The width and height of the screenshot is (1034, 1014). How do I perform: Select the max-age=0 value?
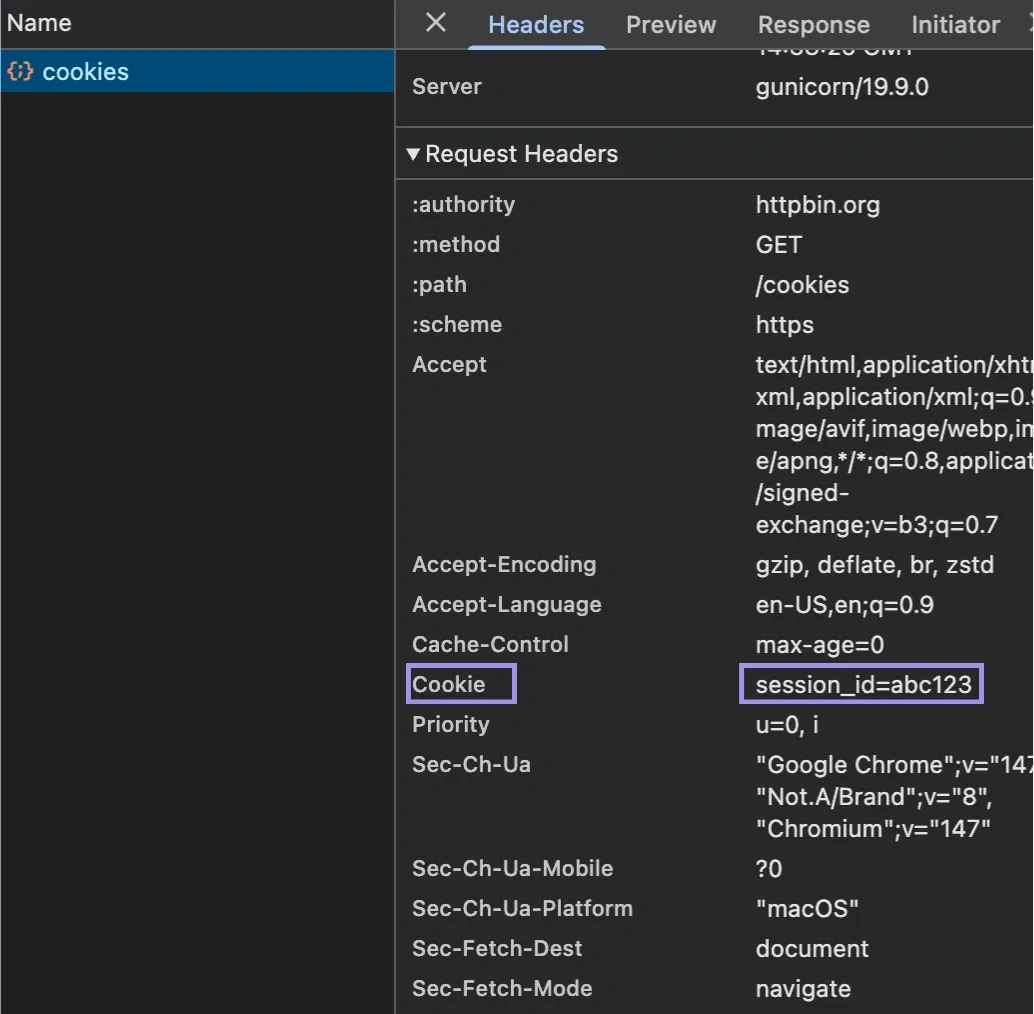(x=819, y=645)
